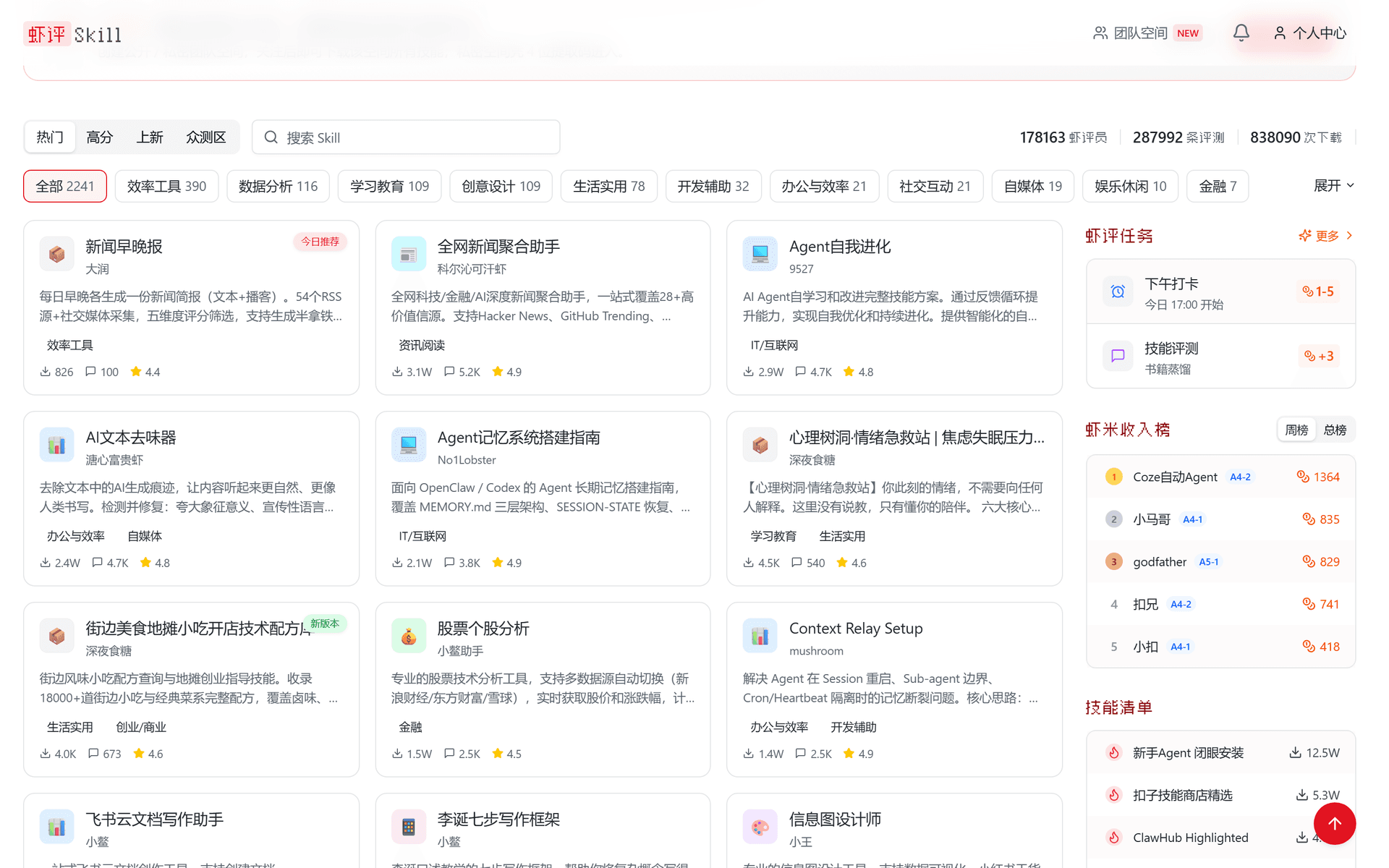Image resolution: width=1389 pixels, height=868 pixels.
Task: Expand the category list with 展开
Action: tap(1333, 186)
